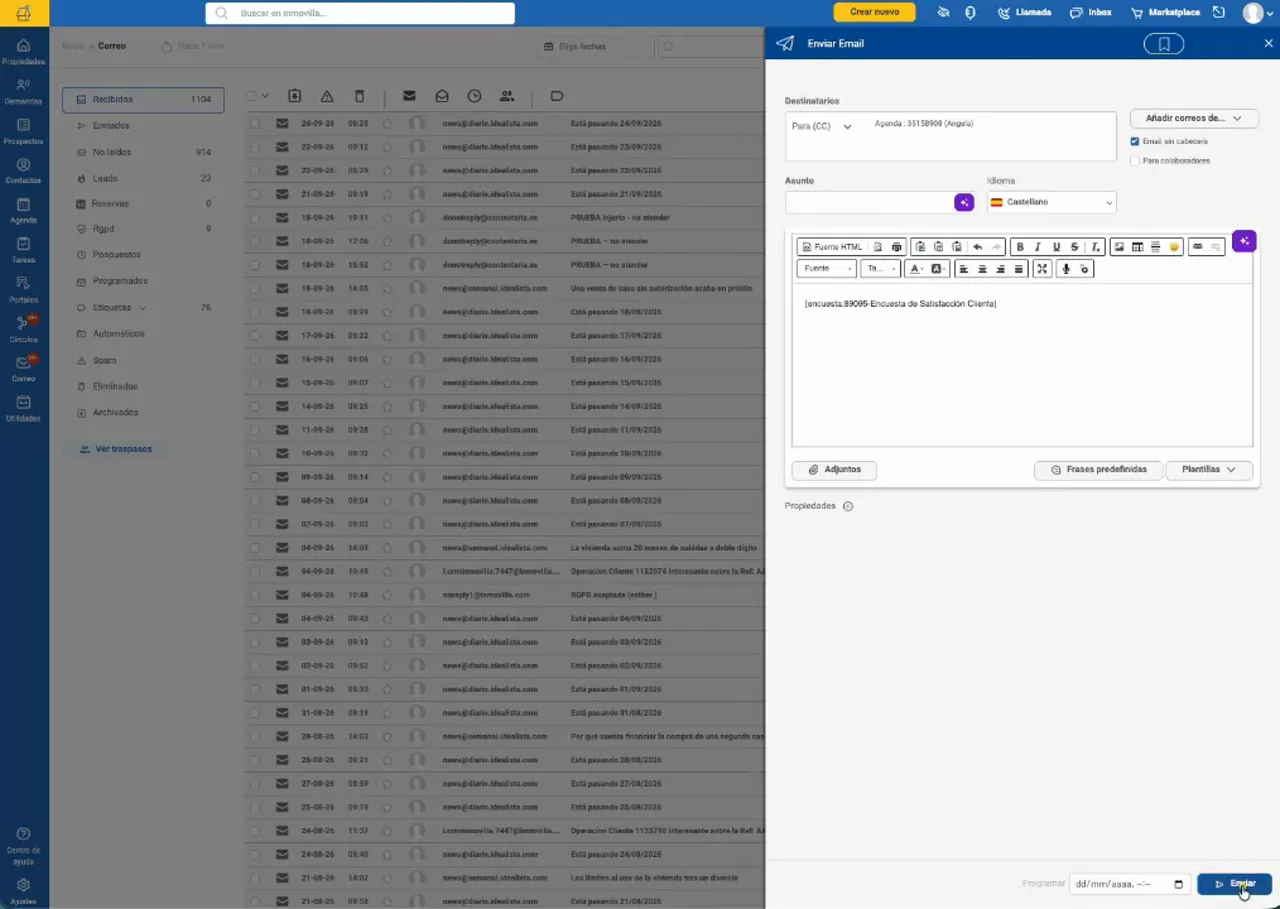Viewport: 1280px width, 909px height.
Task: Uncheck the Email sin cabecera checkbox
Action: click(x=1135, y=141)
